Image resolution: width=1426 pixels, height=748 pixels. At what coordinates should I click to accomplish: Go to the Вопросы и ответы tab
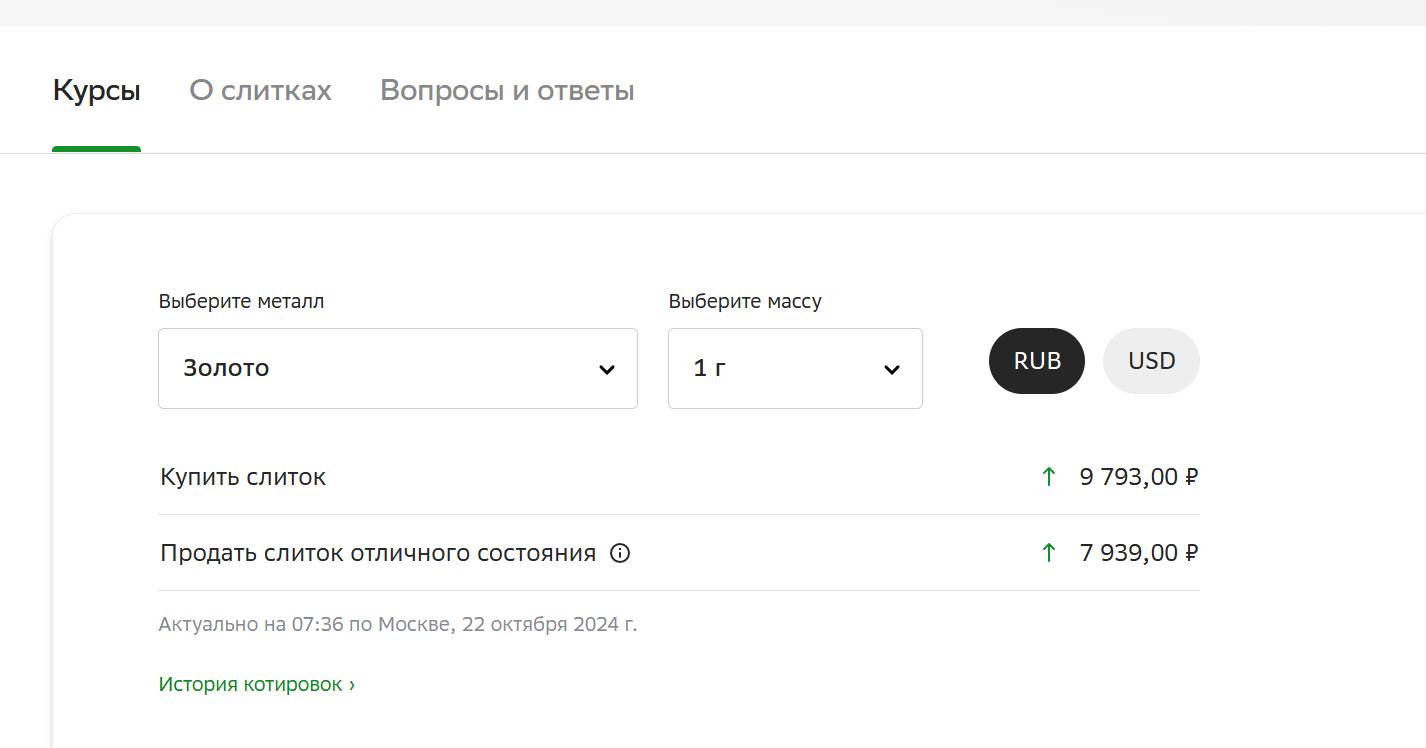click(x=507, y=91)
